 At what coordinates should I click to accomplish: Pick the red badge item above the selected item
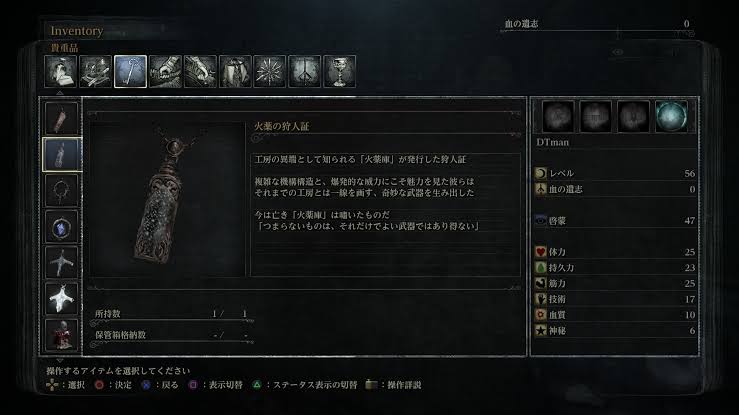point(61,118)
